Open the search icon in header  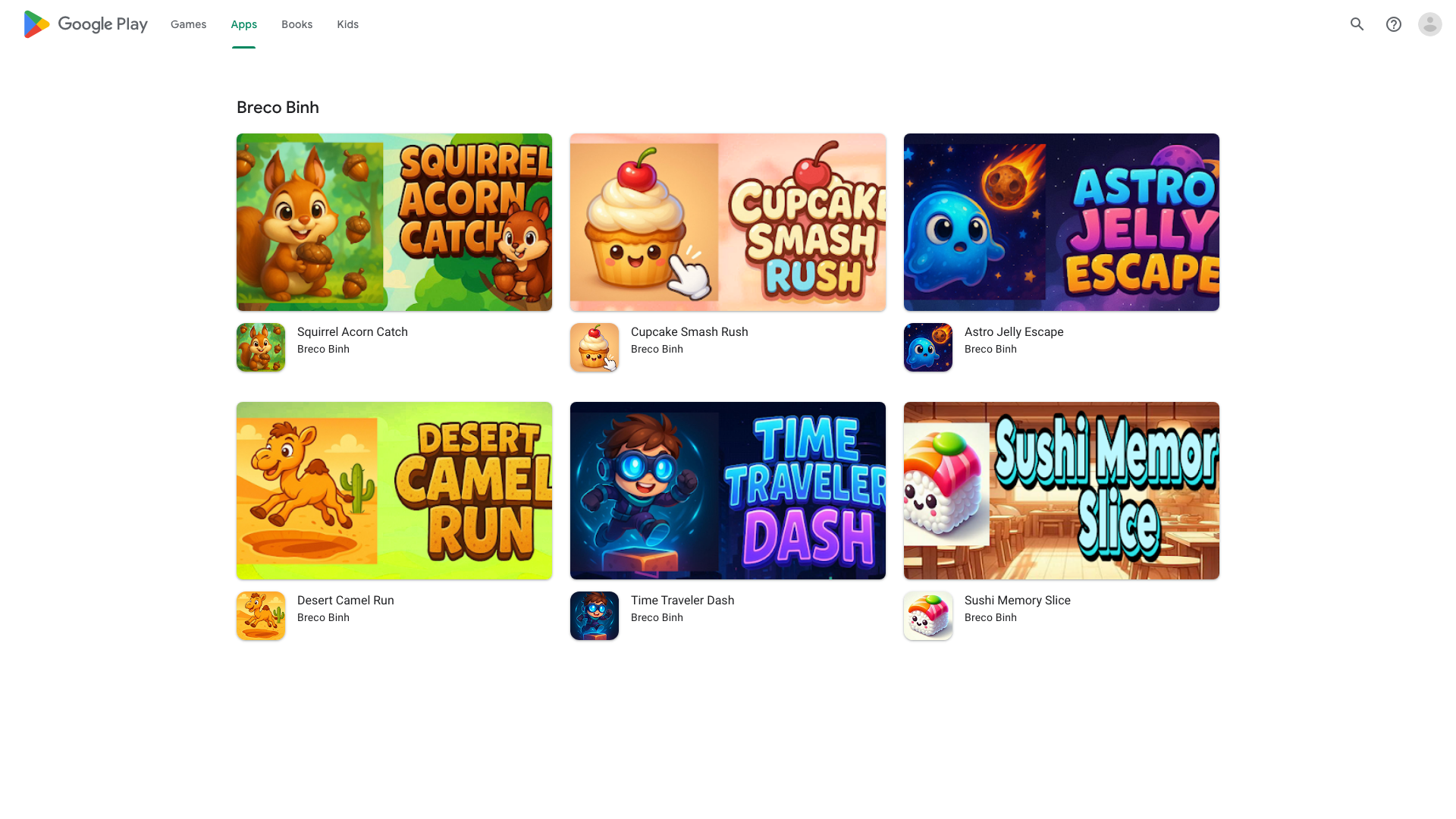(1357, 24)
